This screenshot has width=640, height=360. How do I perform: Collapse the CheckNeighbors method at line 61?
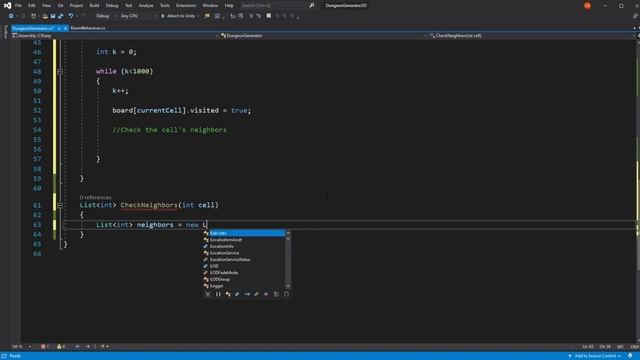tap(60, 205)
